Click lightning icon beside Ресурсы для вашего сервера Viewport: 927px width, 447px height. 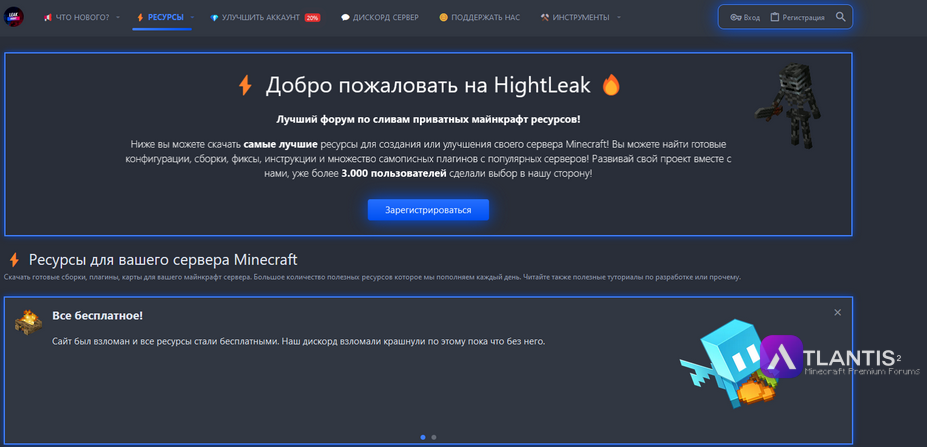pos(14,260)
